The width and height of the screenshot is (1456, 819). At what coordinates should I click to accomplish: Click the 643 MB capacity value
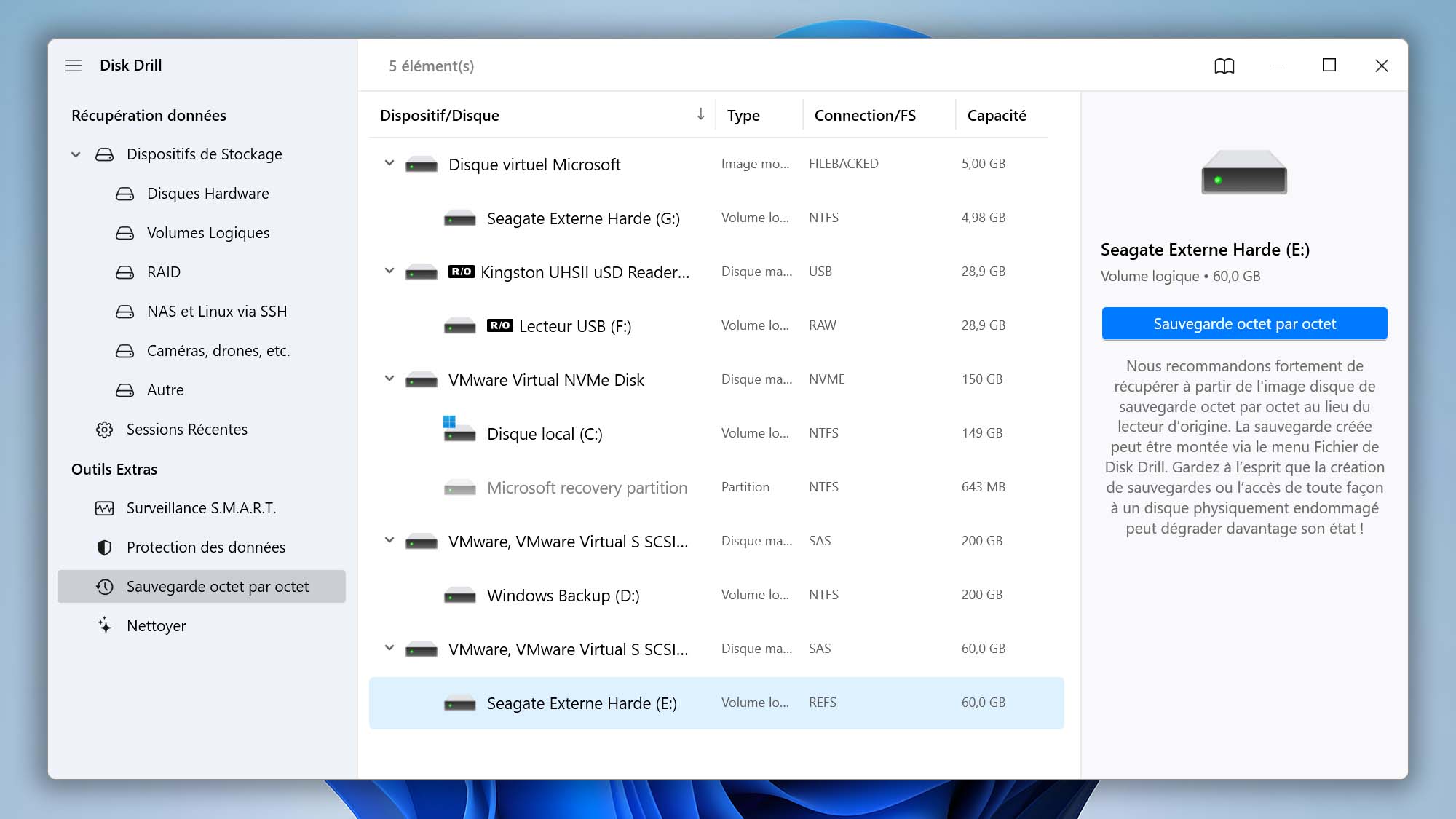coord(984,487)
